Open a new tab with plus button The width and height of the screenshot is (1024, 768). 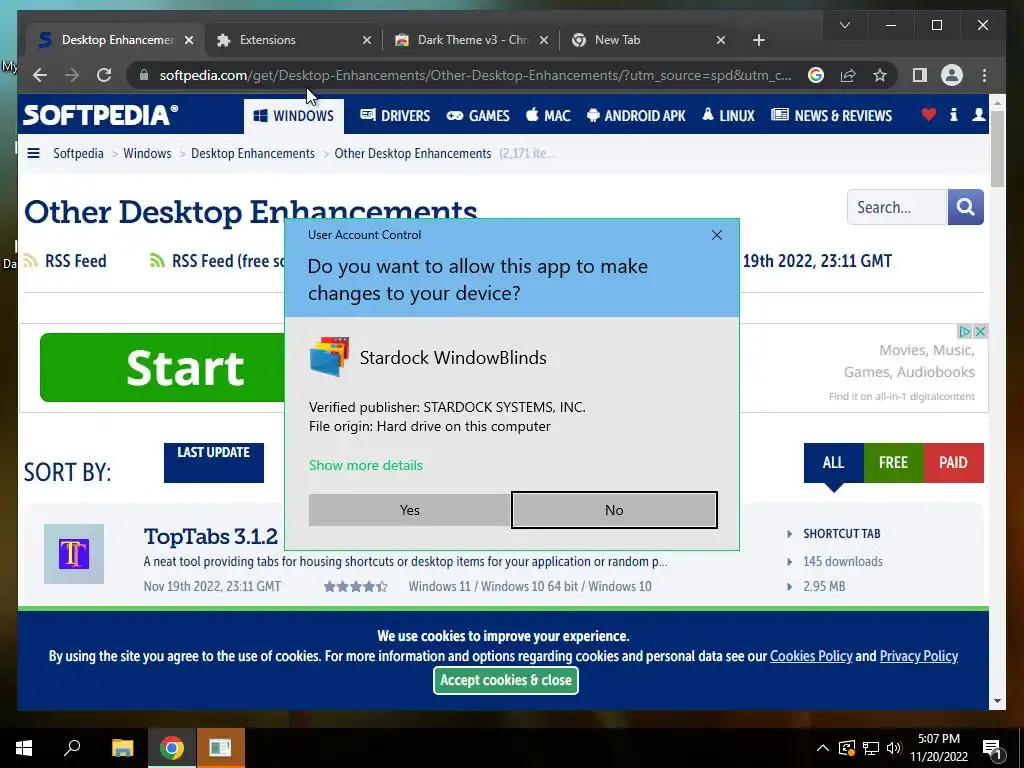pyautogui.click(x=758, y=40)
